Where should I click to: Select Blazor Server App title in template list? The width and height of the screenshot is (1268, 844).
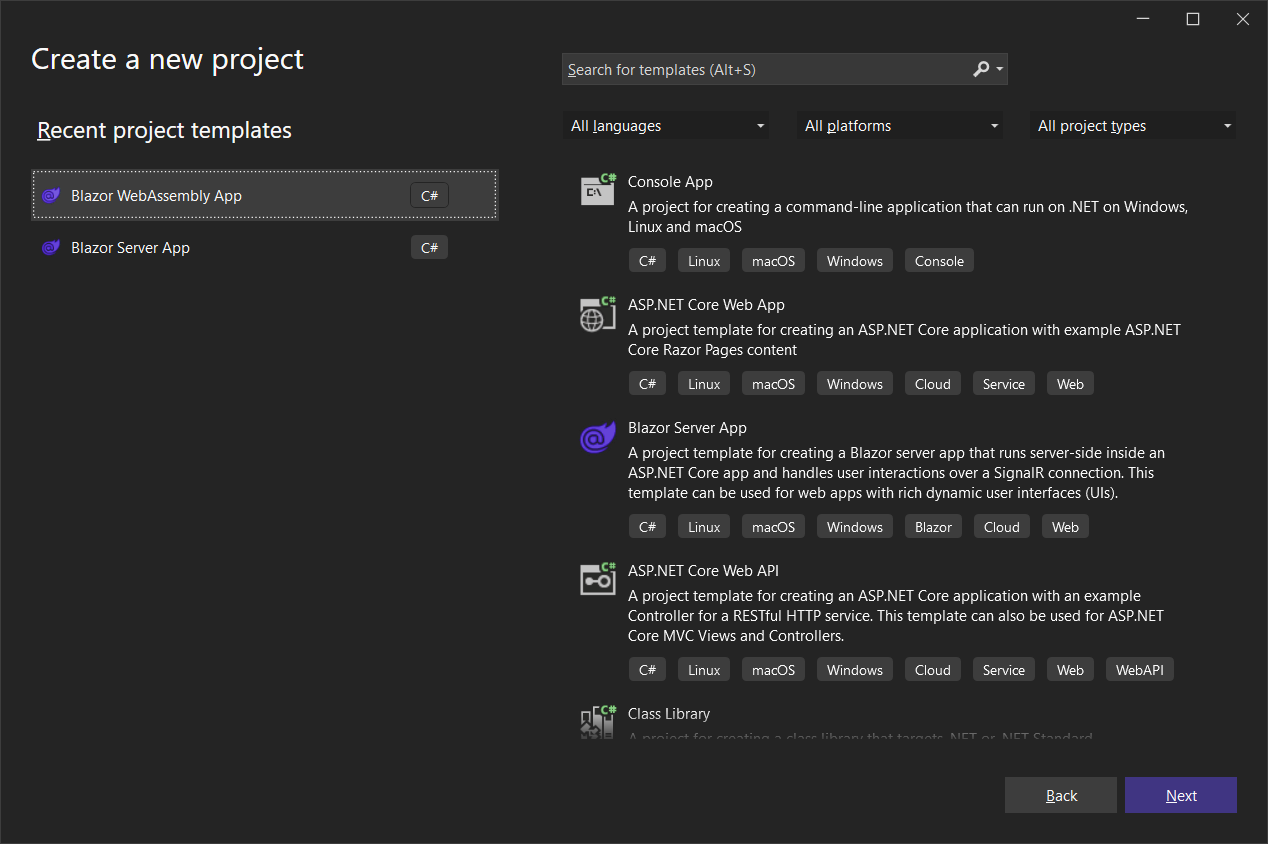687,428
